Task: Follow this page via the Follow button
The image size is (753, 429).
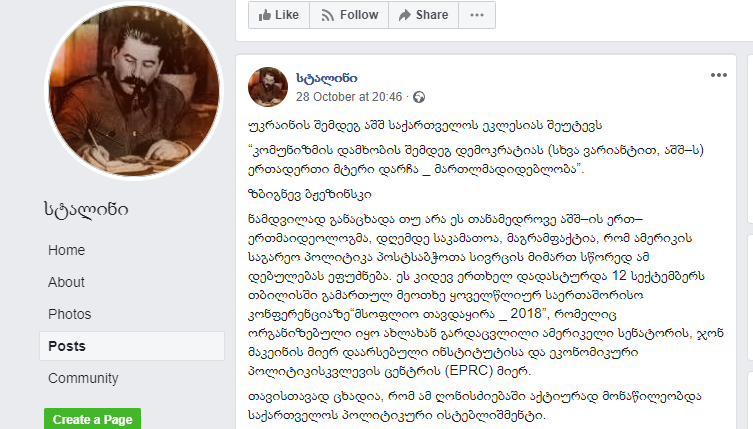Action: click(x=349, y=15)
